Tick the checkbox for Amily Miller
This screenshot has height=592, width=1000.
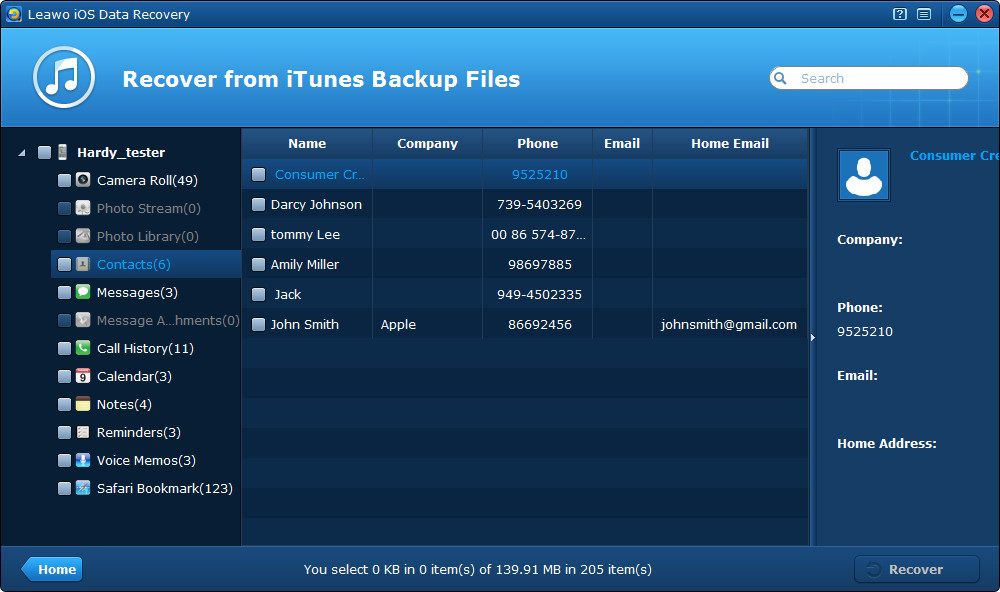point(258,264)
